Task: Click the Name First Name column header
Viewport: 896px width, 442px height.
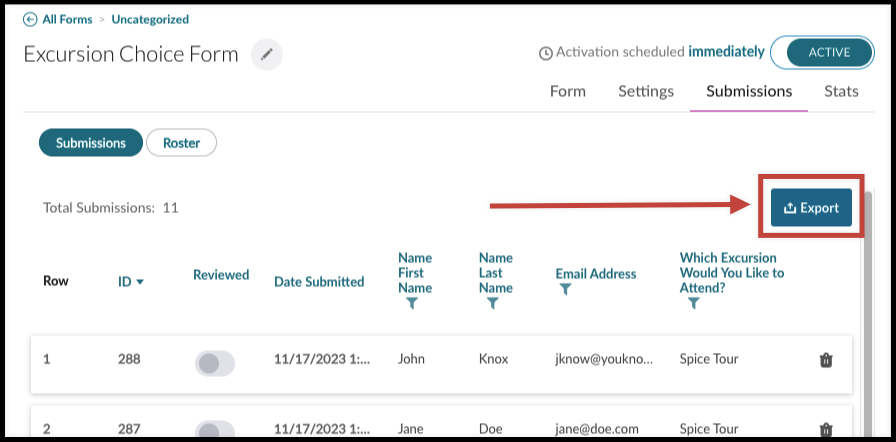Action: click(415, 273)
